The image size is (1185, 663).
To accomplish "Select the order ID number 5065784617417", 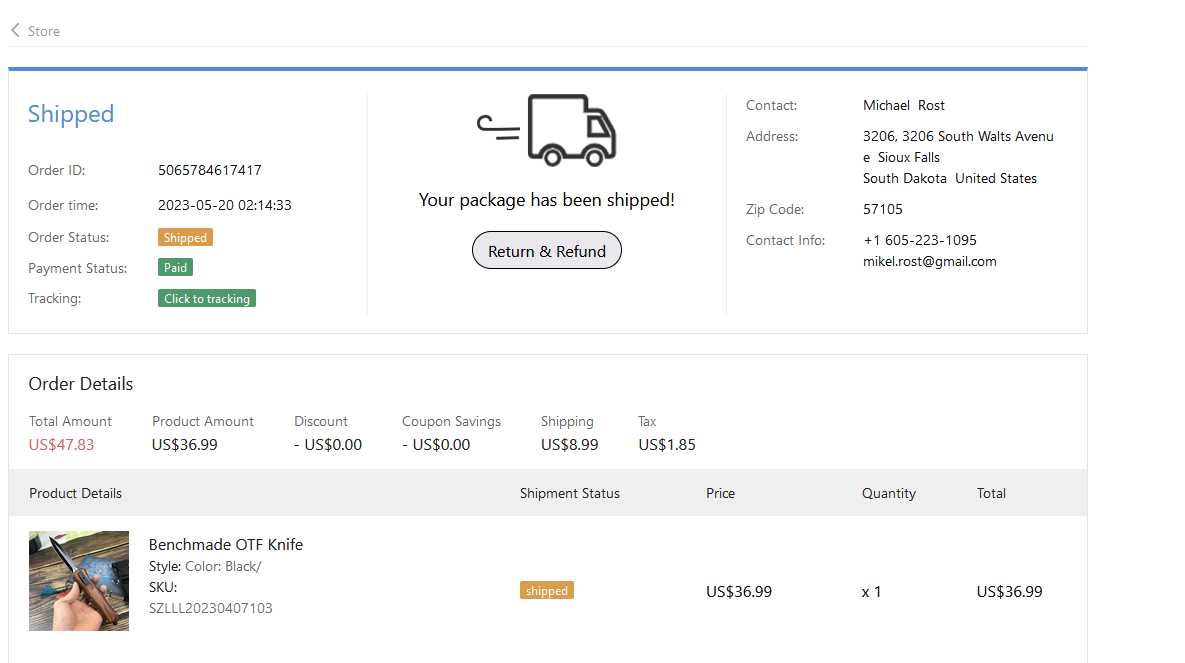I will (x=210, y=170).
